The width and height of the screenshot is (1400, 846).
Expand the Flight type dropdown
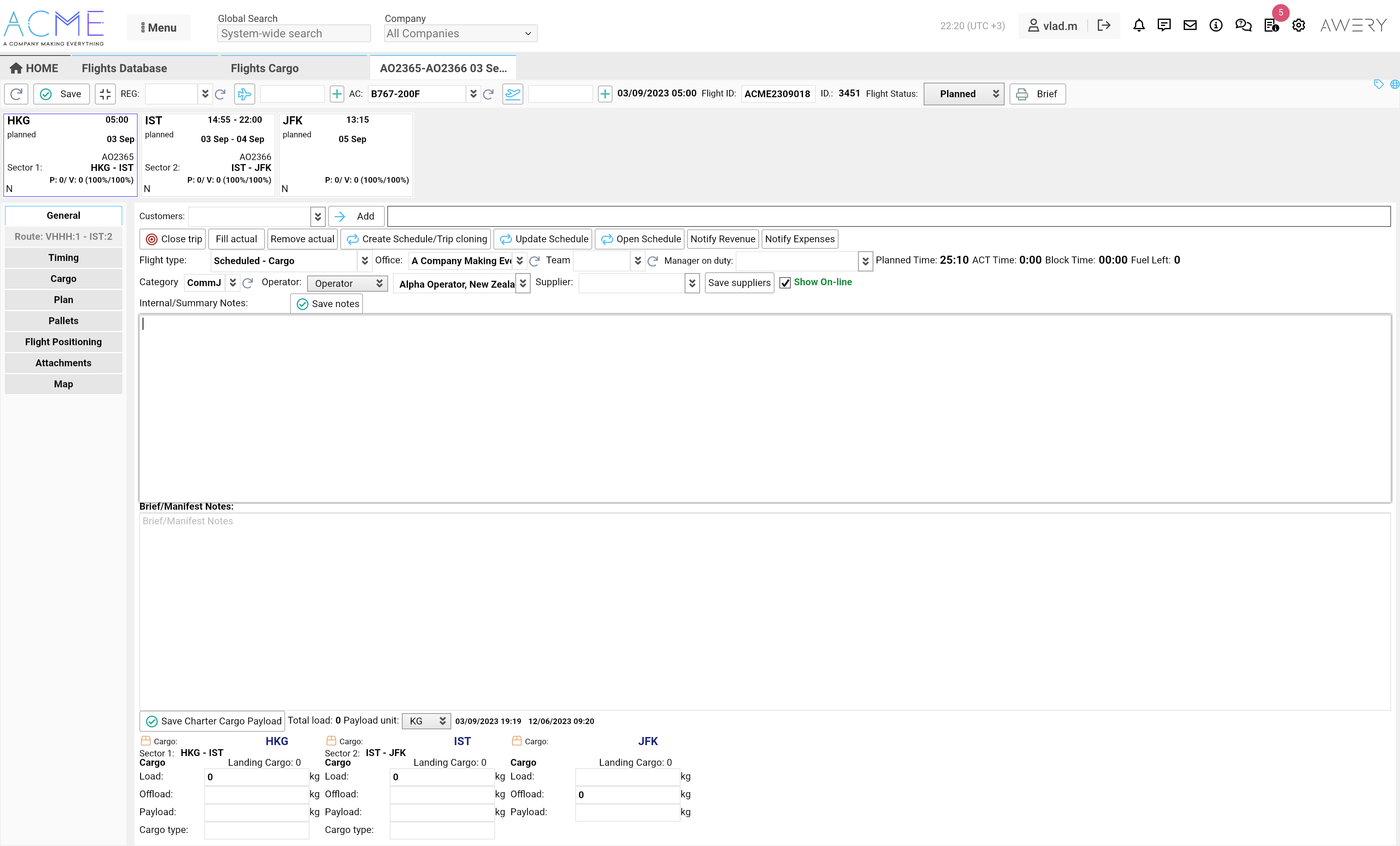[364, 261]
